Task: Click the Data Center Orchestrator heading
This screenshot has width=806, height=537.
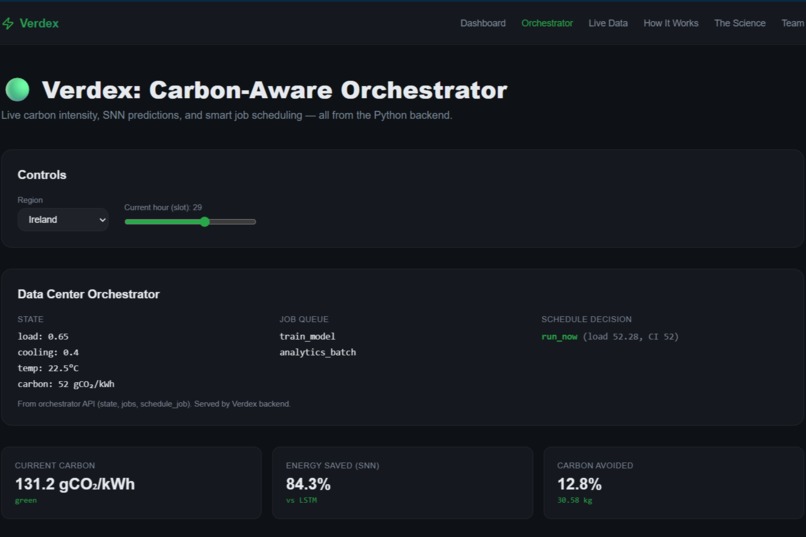Action: (88, 294)
